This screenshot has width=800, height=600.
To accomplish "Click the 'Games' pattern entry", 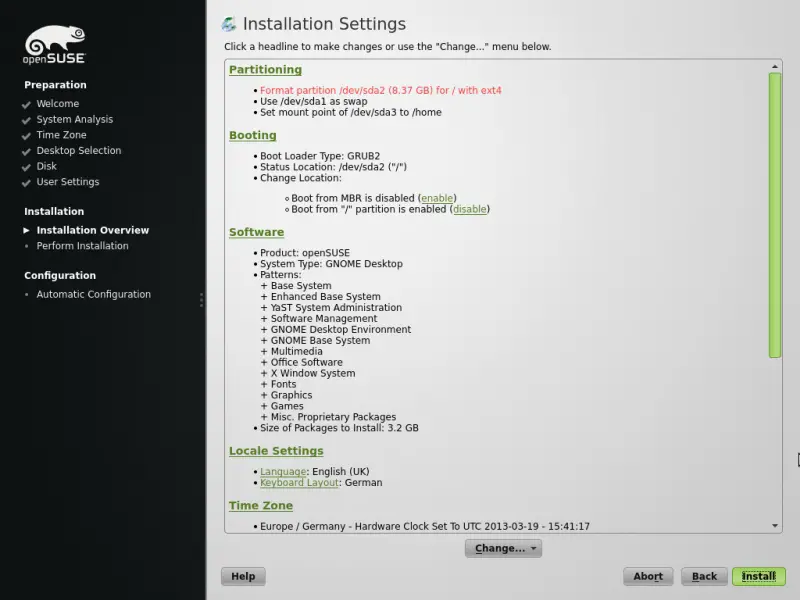I will [287, 406].
